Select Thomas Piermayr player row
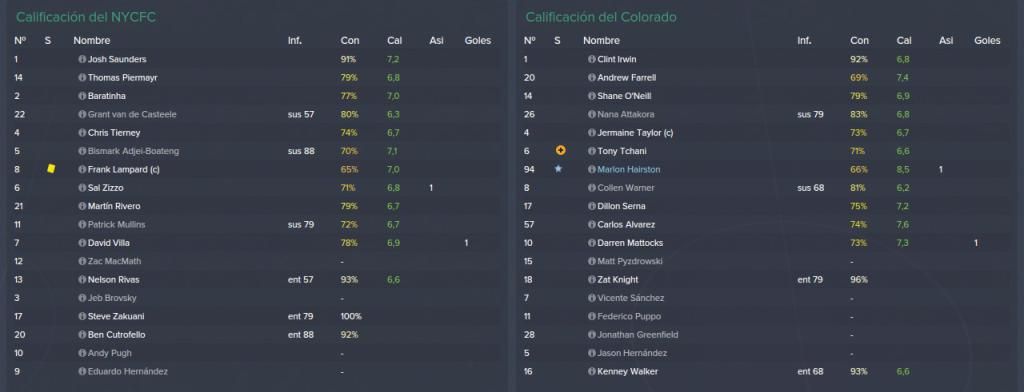 pyautogui.click(x=254, y=78)
